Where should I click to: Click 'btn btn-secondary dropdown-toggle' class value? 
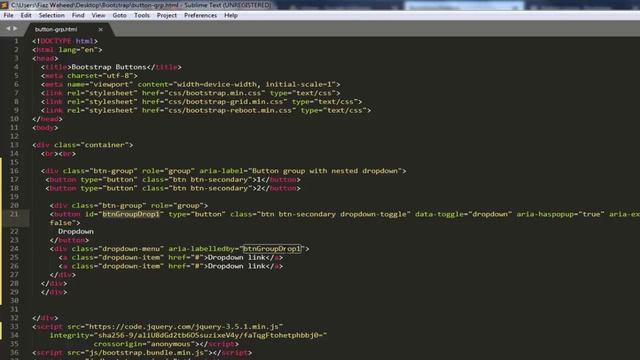point(333,214)
